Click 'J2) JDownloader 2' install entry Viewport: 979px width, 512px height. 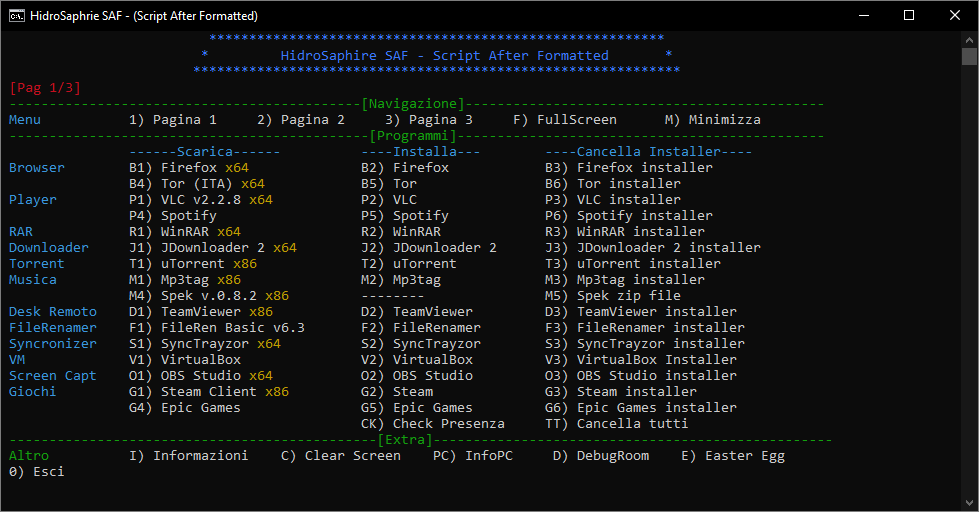(429, 248)
